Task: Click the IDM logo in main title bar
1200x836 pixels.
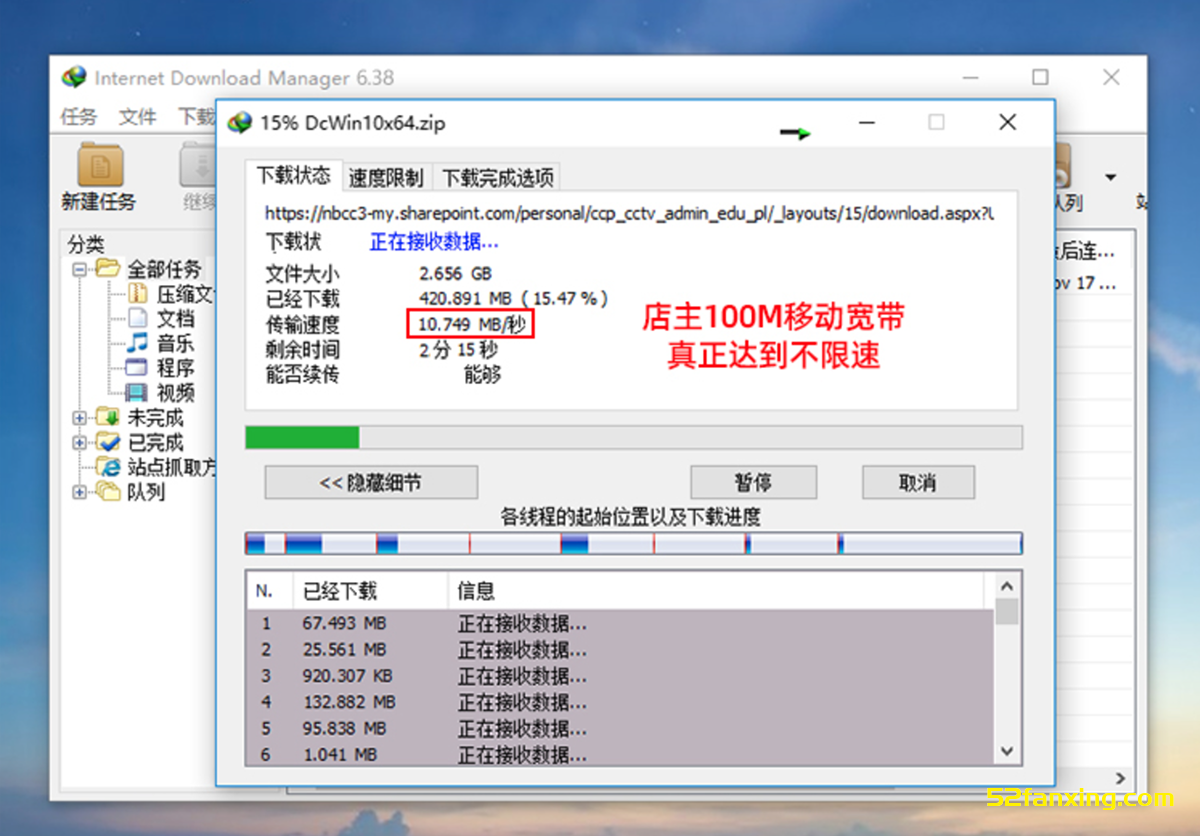Action: (73, 77)
